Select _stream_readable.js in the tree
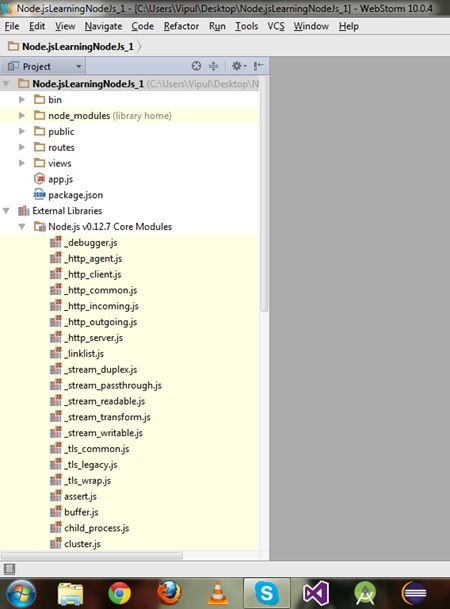 coord(104,401)
